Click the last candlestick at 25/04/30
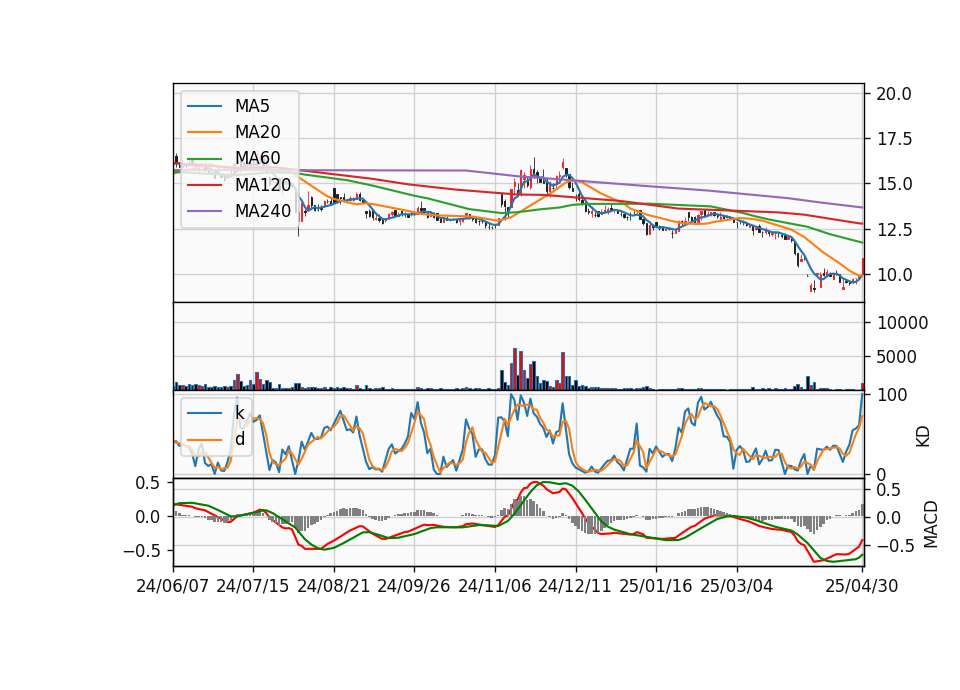960x690 pixels. tap(863, 267)
